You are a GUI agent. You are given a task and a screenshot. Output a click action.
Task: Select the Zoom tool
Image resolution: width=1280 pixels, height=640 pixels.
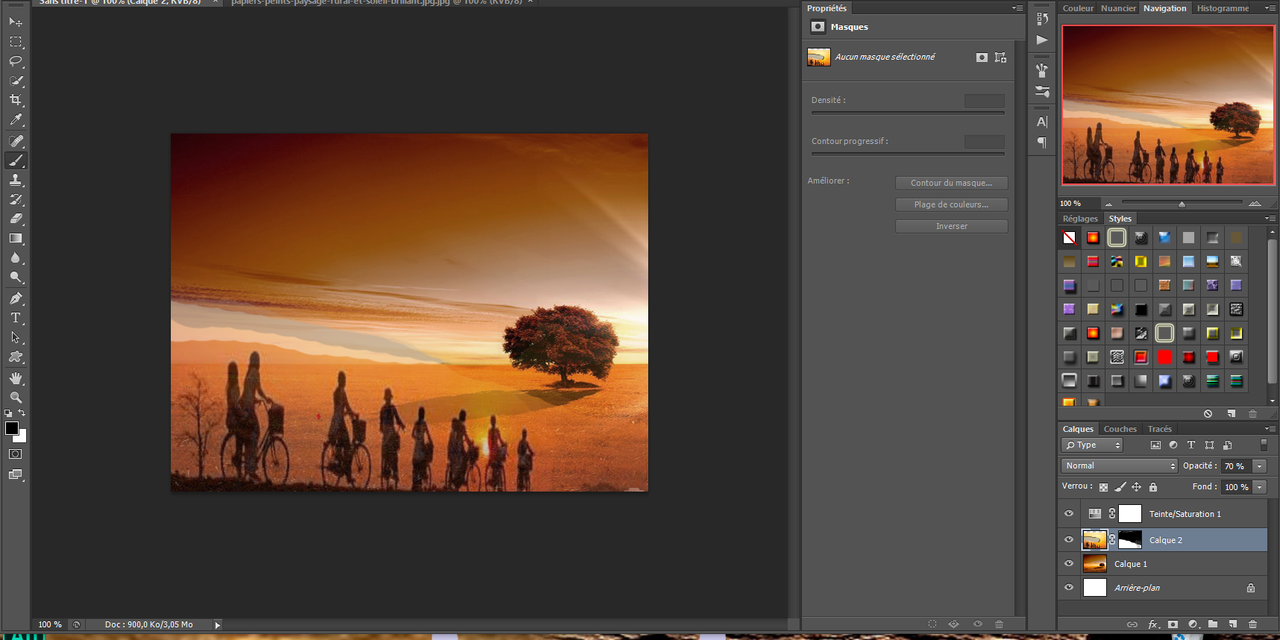16,397
